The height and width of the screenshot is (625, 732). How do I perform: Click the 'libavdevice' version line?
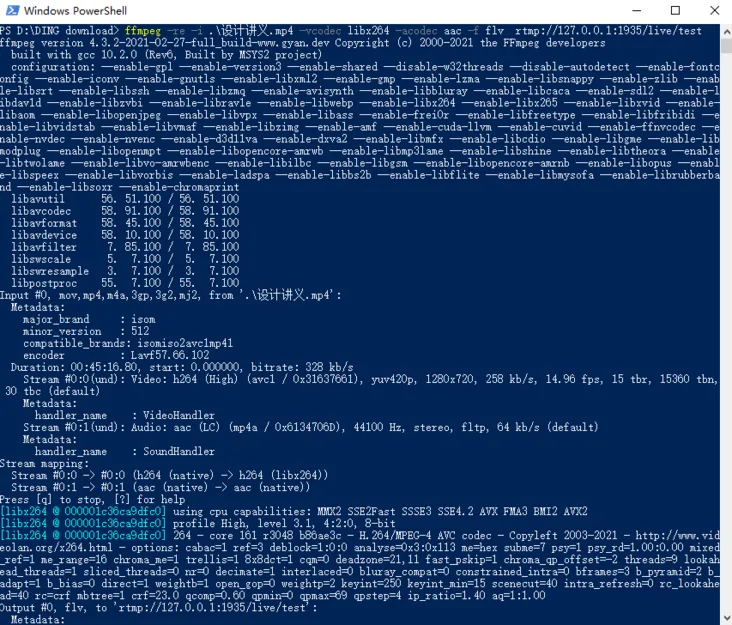125,235
